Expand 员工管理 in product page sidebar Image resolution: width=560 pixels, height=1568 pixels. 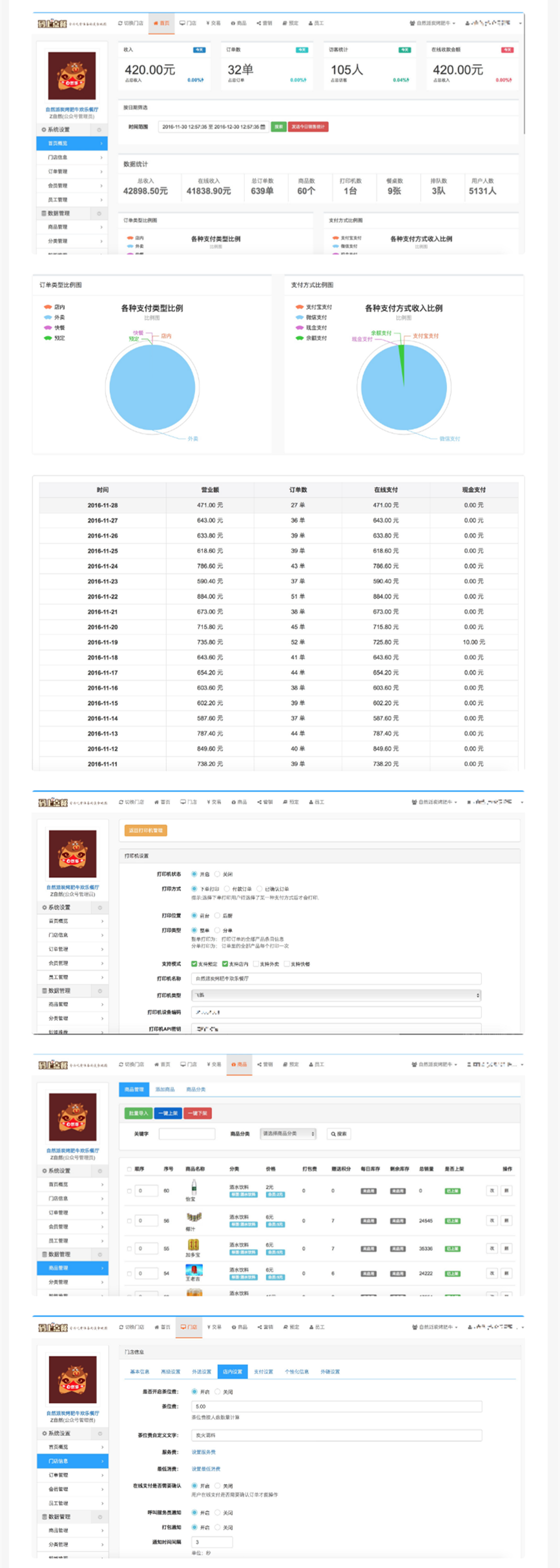tap(74, 1241)
